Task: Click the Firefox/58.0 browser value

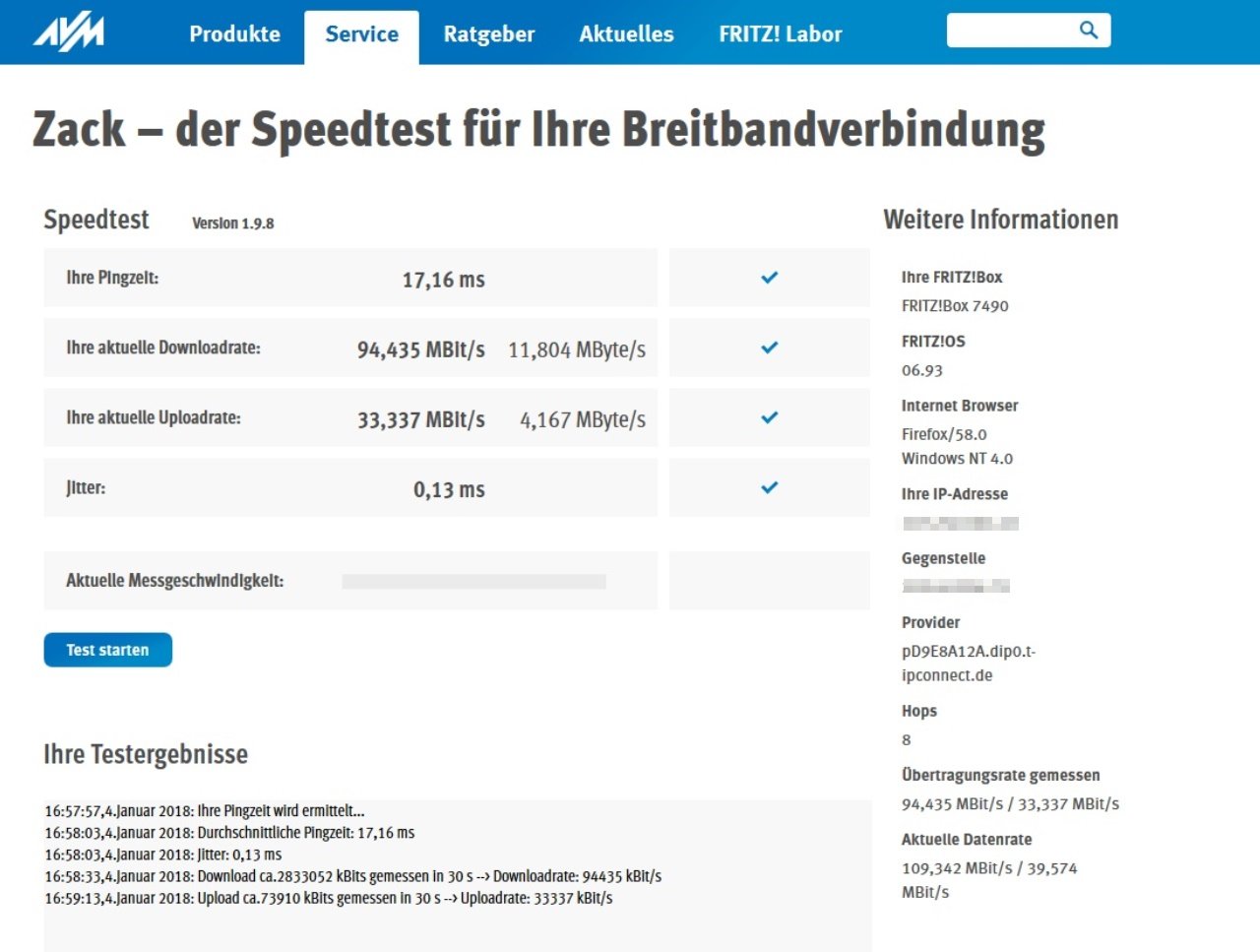Action: click(944, 434)
